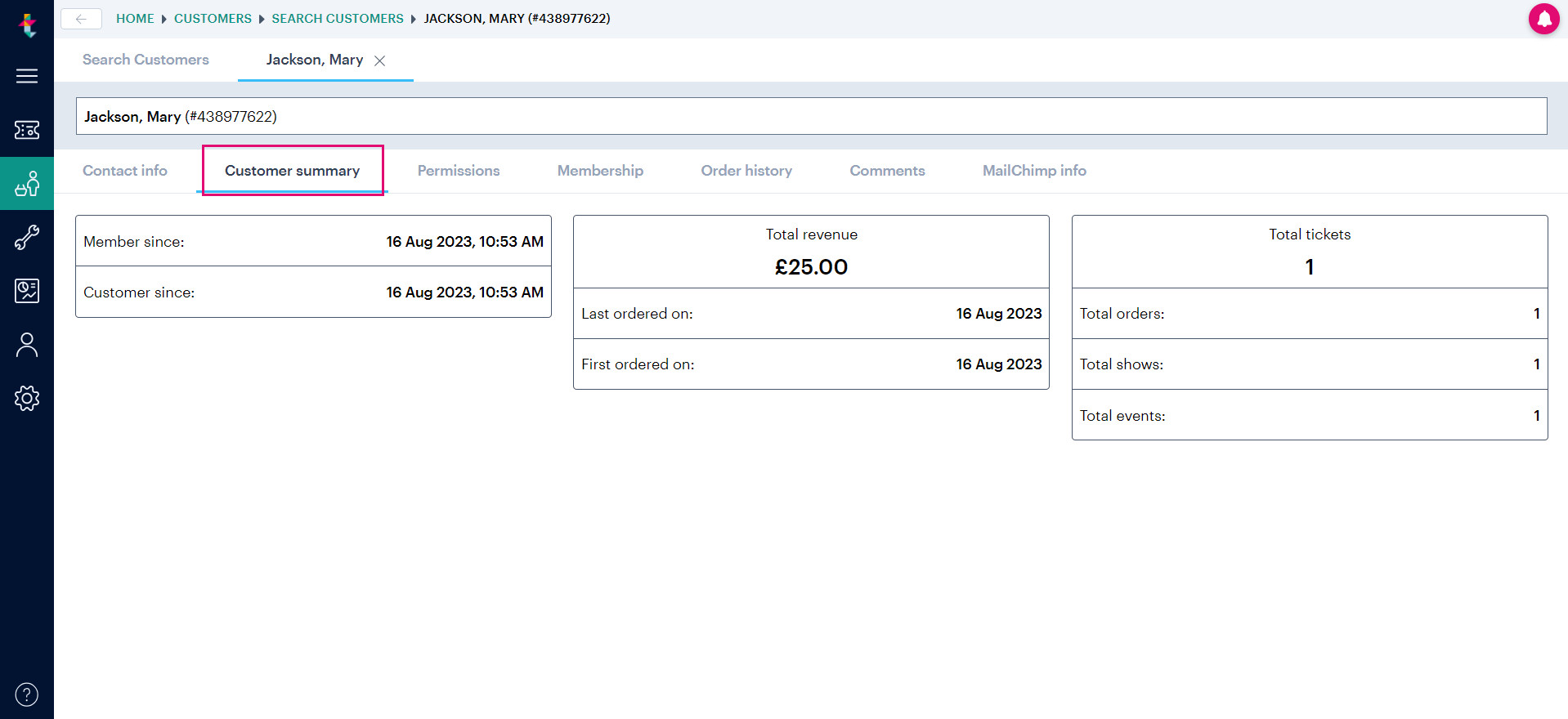
Task: Click the notifications bell icon
Action: pos(1544,19)
